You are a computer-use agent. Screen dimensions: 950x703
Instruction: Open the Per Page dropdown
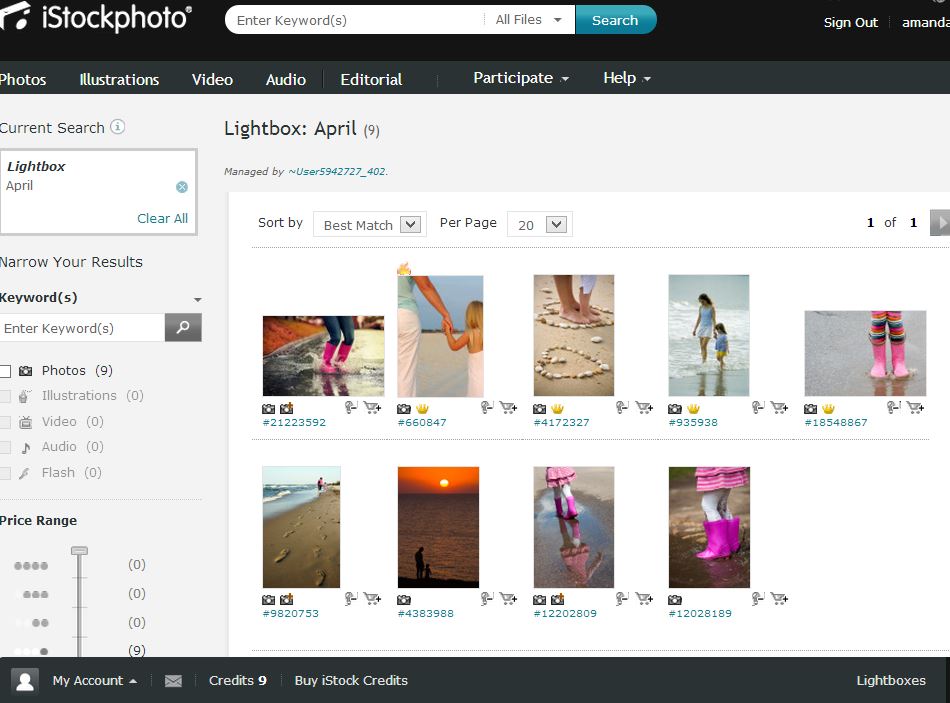(x=538, y=225)
